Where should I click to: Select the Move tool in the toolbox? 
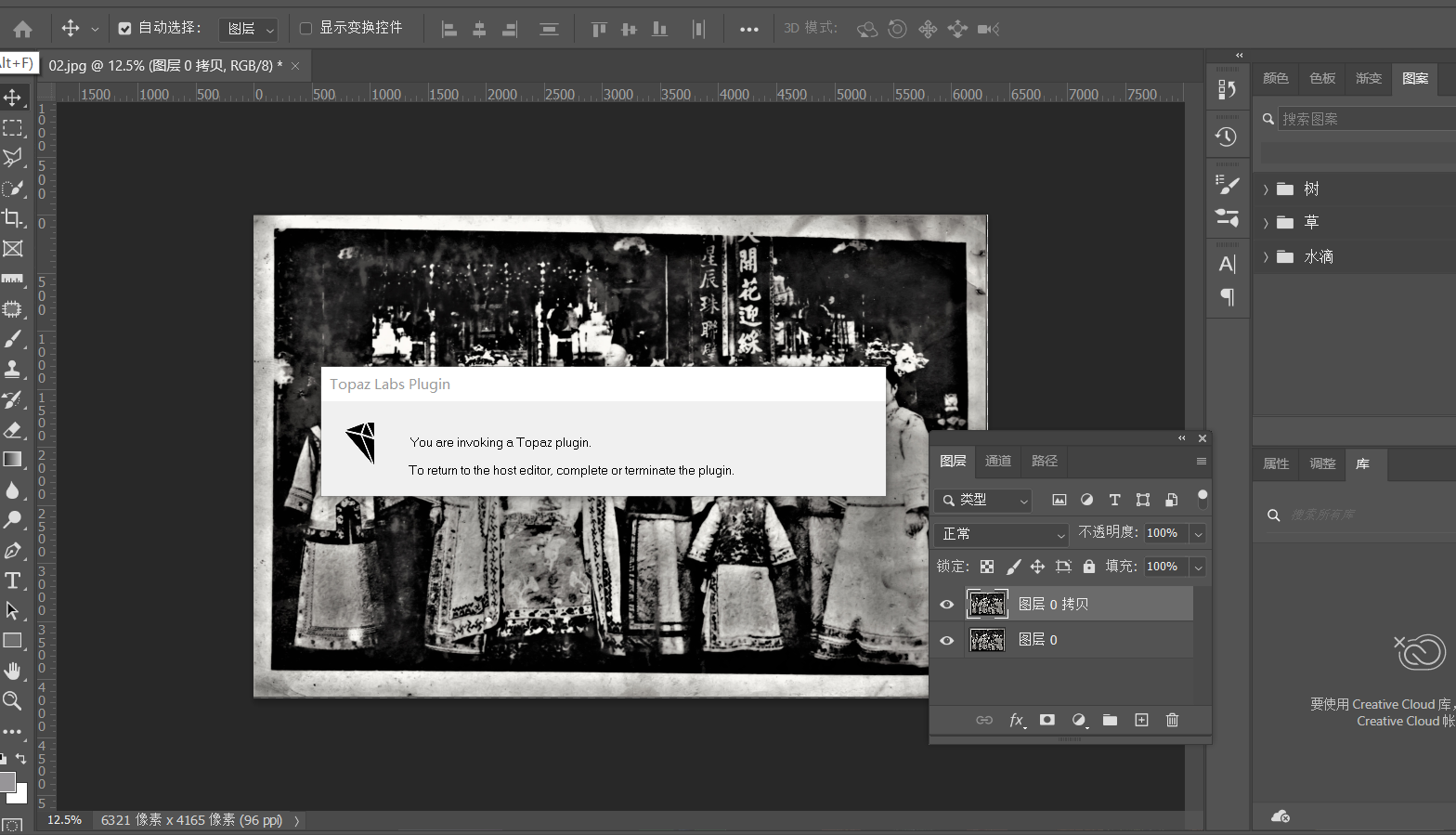tap(13, 98)
